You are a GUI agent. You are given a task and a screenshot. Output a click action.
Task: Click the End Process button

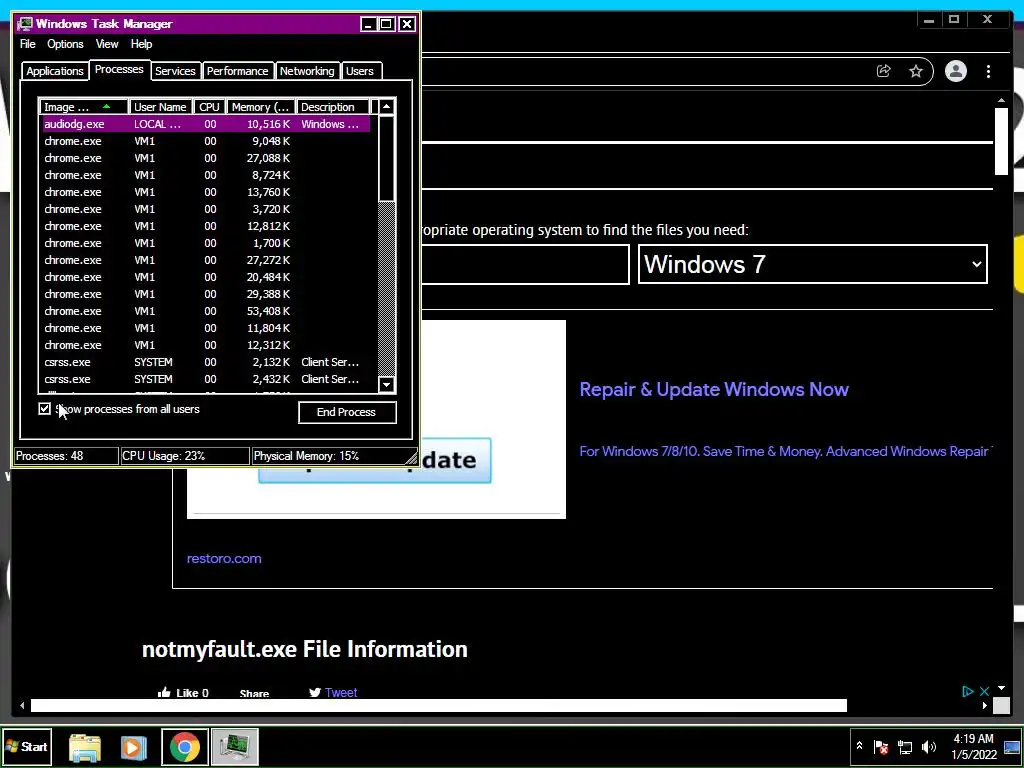(347, 412)
